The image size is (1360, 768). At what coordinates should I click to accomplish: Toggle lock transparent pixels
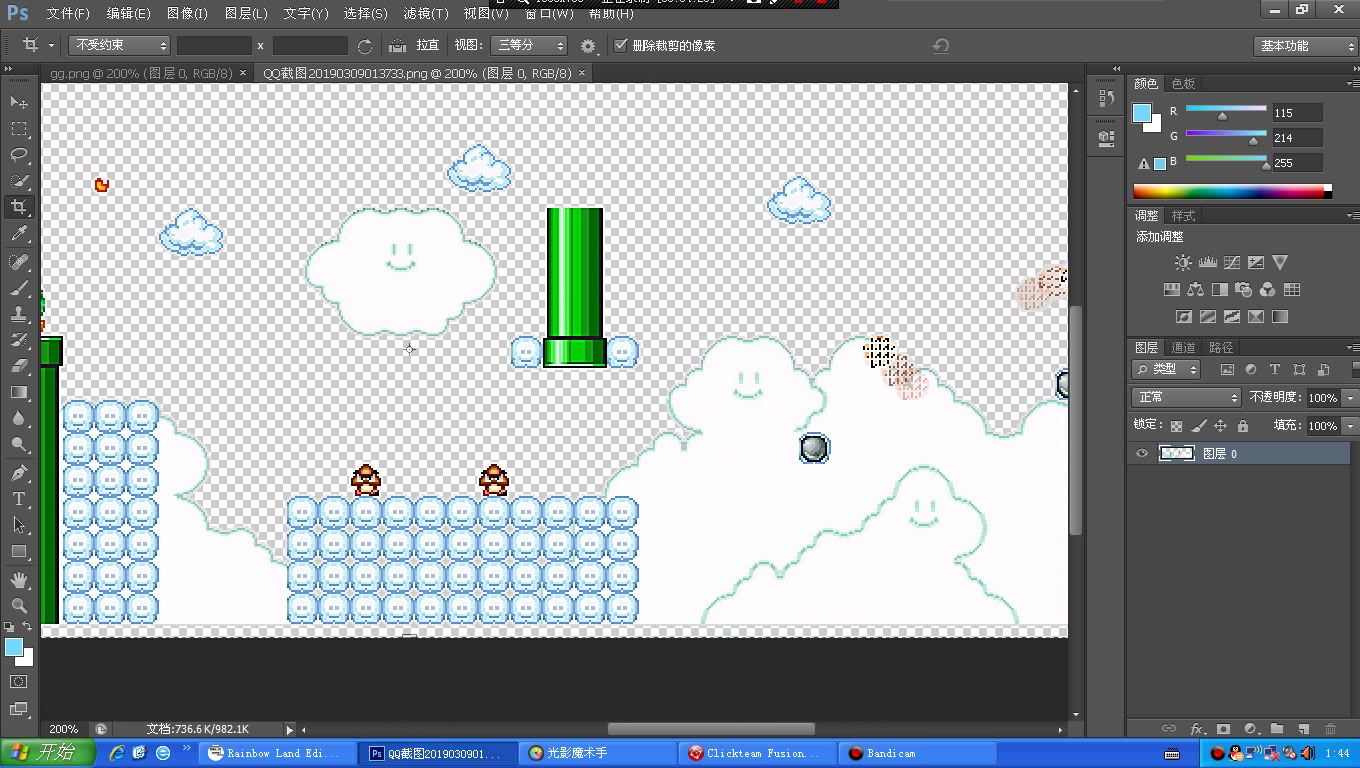pos(1176,426)
